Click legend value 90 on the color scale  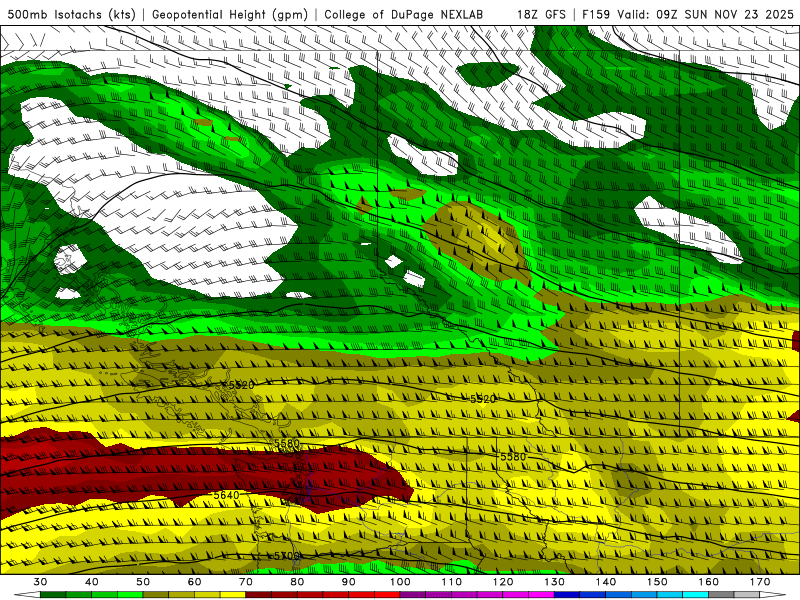click(x=348, y=582)
